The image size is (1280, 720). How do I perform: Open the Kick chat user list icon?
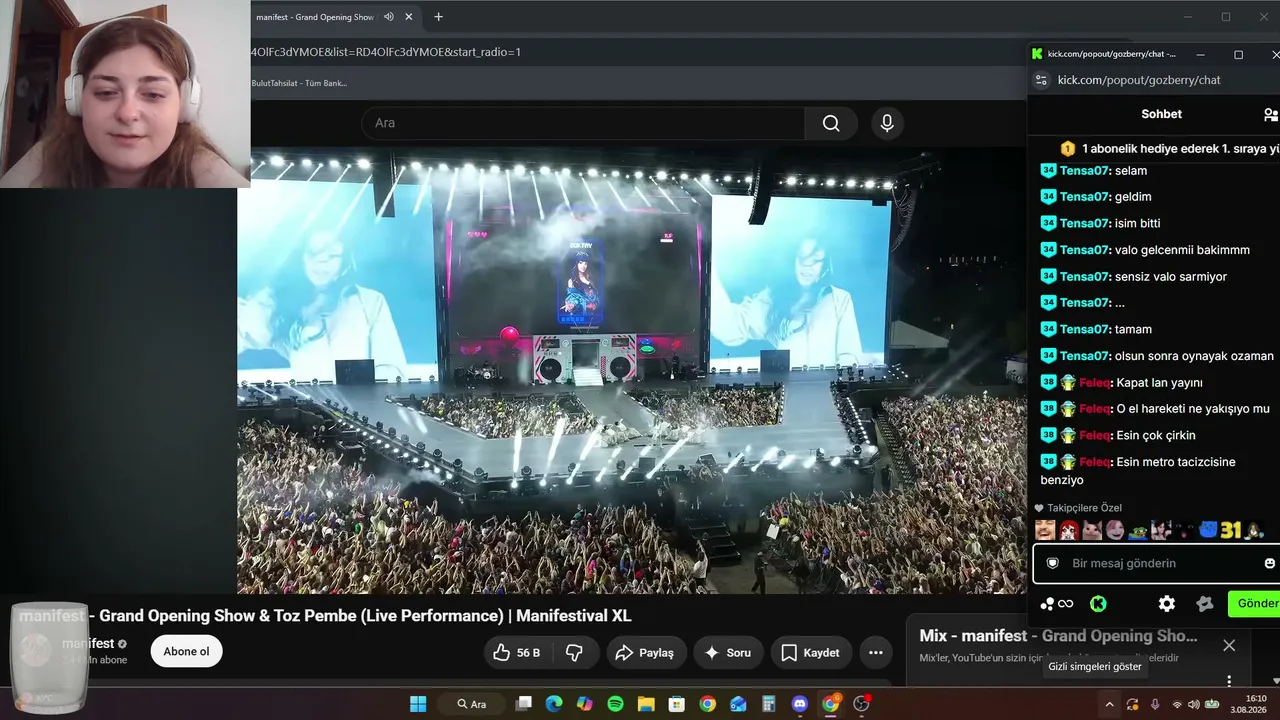click(x=1270, y=115)
